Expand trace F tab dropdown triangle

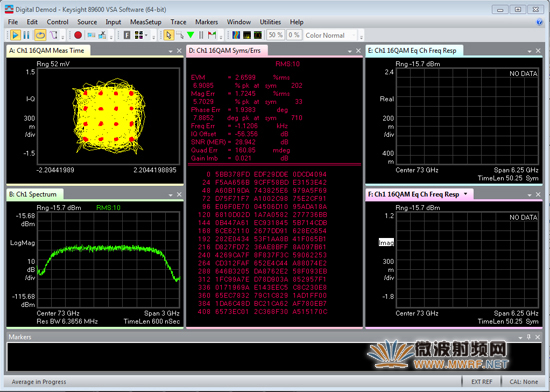465,194
